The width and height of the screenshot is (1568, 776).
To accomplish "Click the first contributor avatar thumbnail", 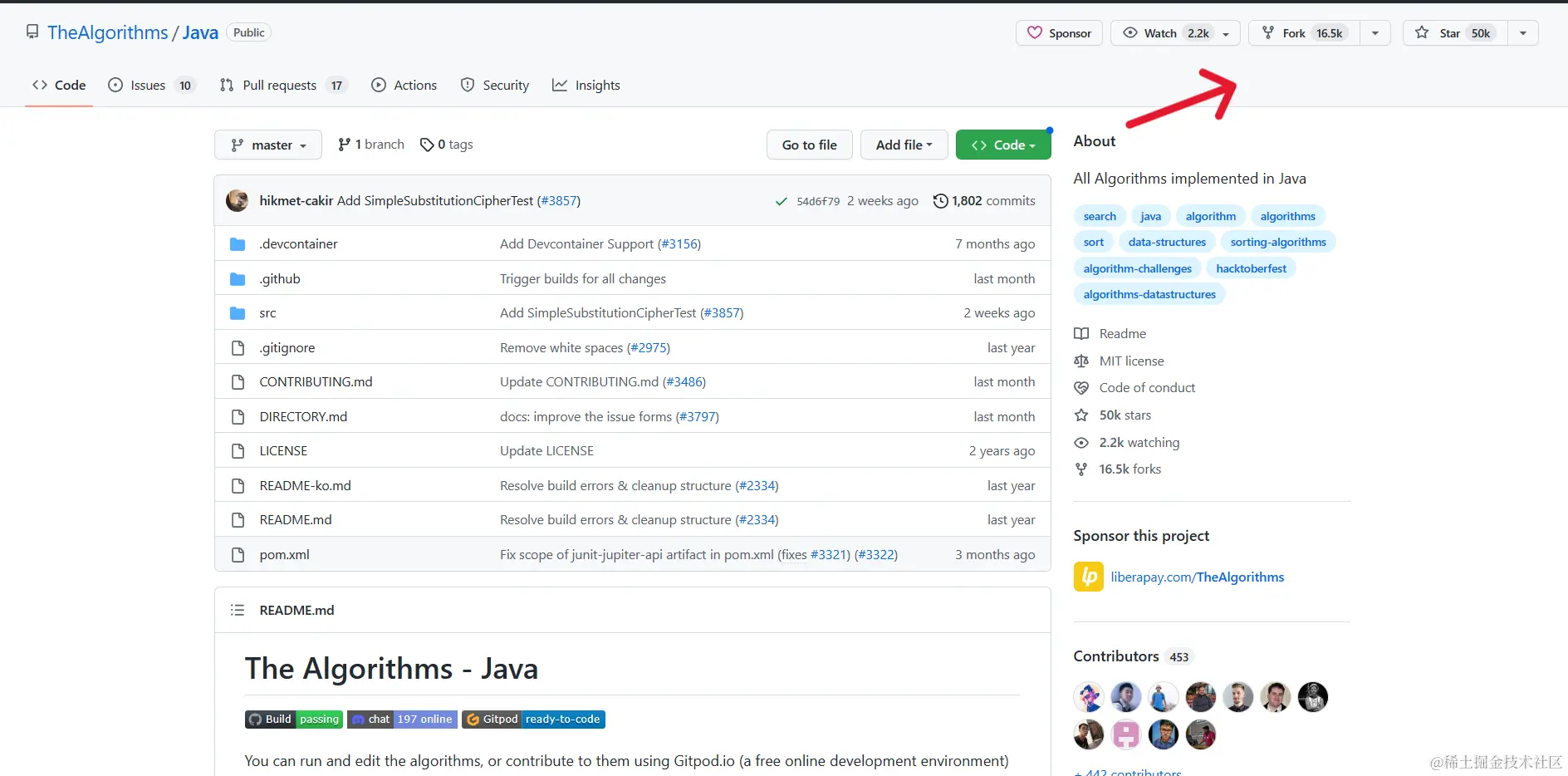I will [1089, 697].
